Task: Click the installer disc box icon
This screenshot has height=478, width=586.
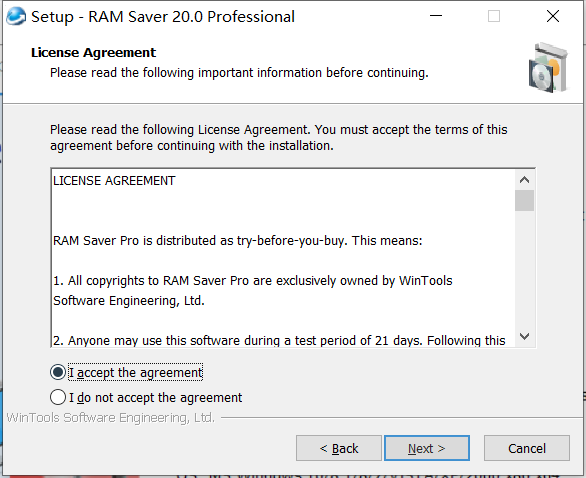Action: [x=548, y=68]
